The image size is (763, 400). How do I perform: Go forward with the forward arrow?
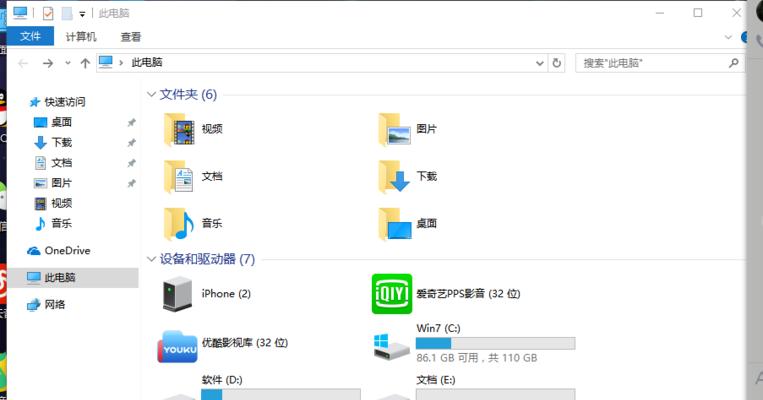[x=48, y=63]
